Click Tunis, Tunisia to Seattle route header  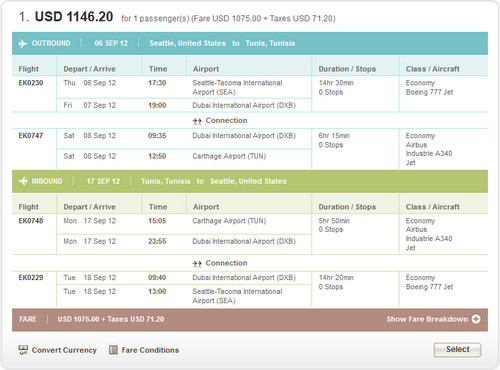(214, 181)
